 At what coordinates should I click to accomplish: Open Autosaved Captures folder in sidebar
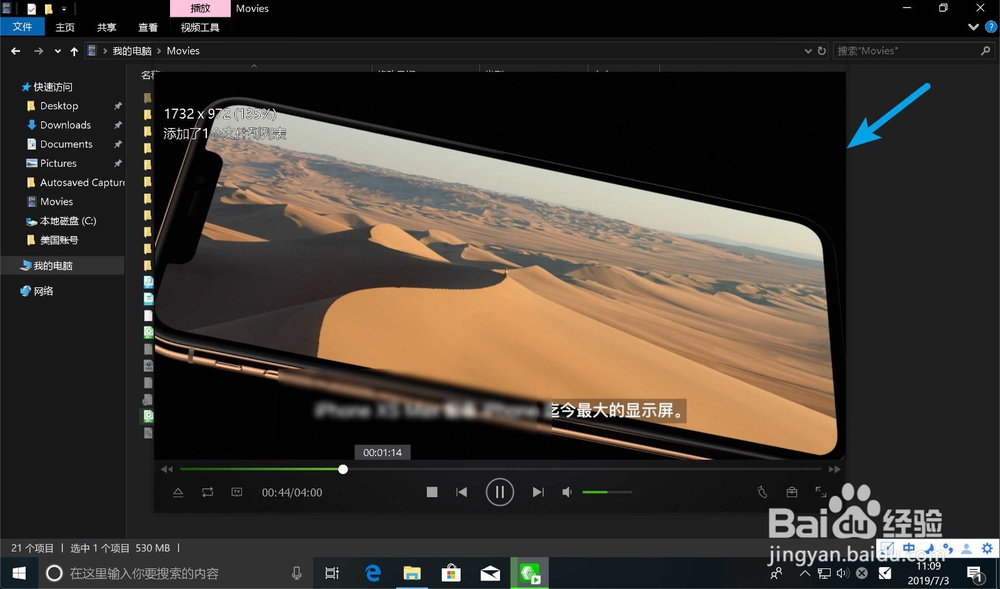click(x=75, y=182)
